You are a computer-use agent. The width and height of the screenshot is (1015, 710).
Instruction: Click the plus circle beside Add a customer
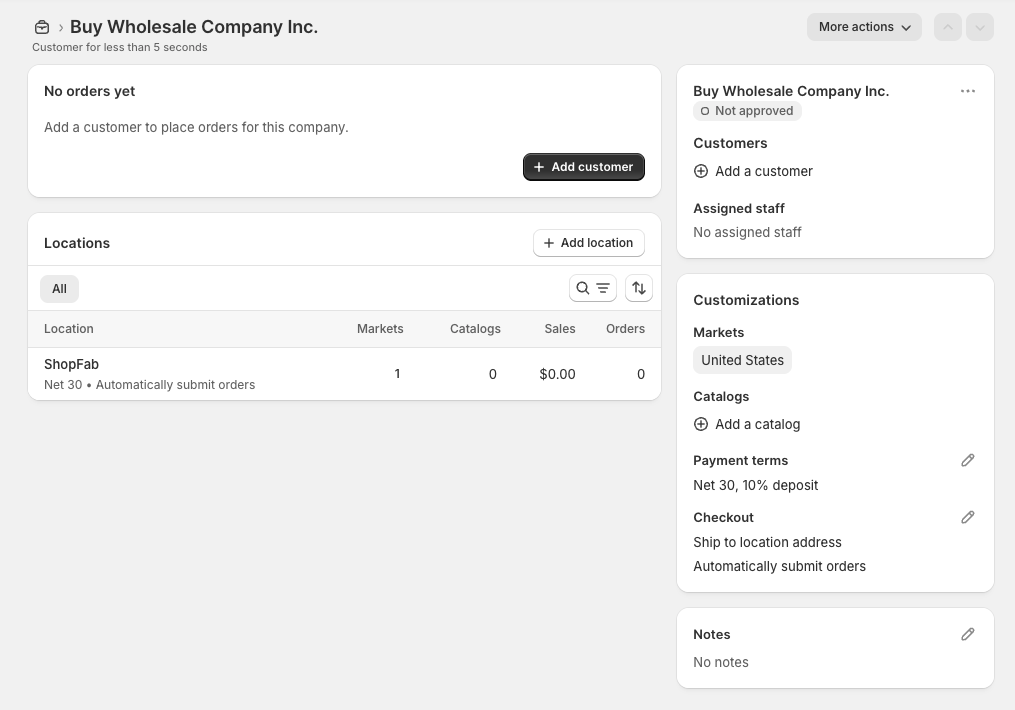point(701,171)
